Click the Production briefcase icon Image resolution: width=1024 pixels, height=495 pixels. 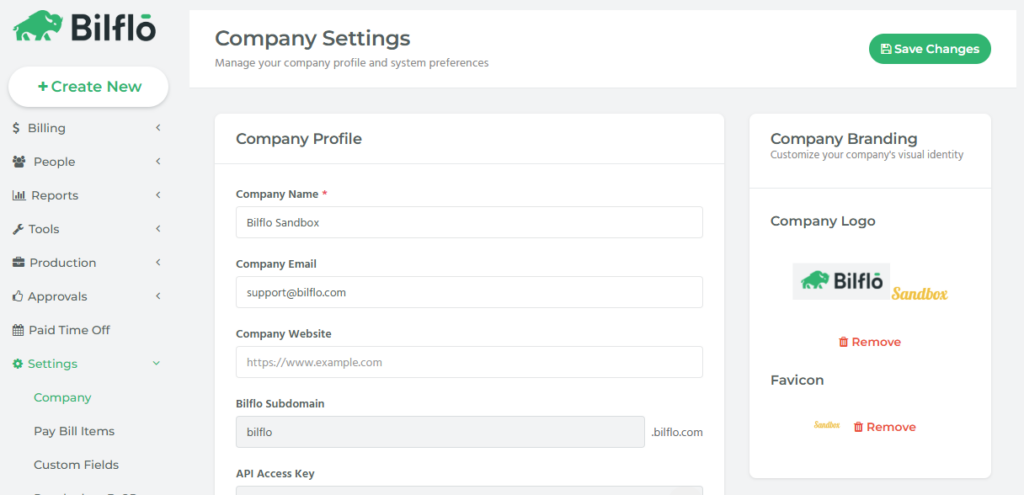[x=18, y=263]
